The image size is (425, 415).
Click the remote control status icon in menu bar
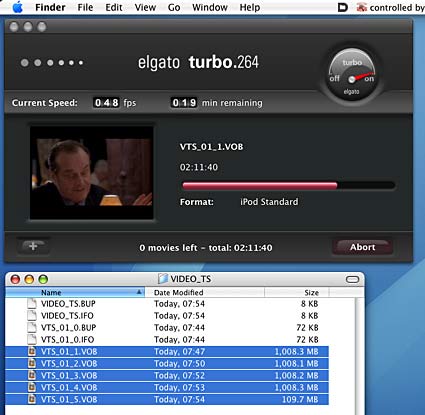[x=362, y=7]
